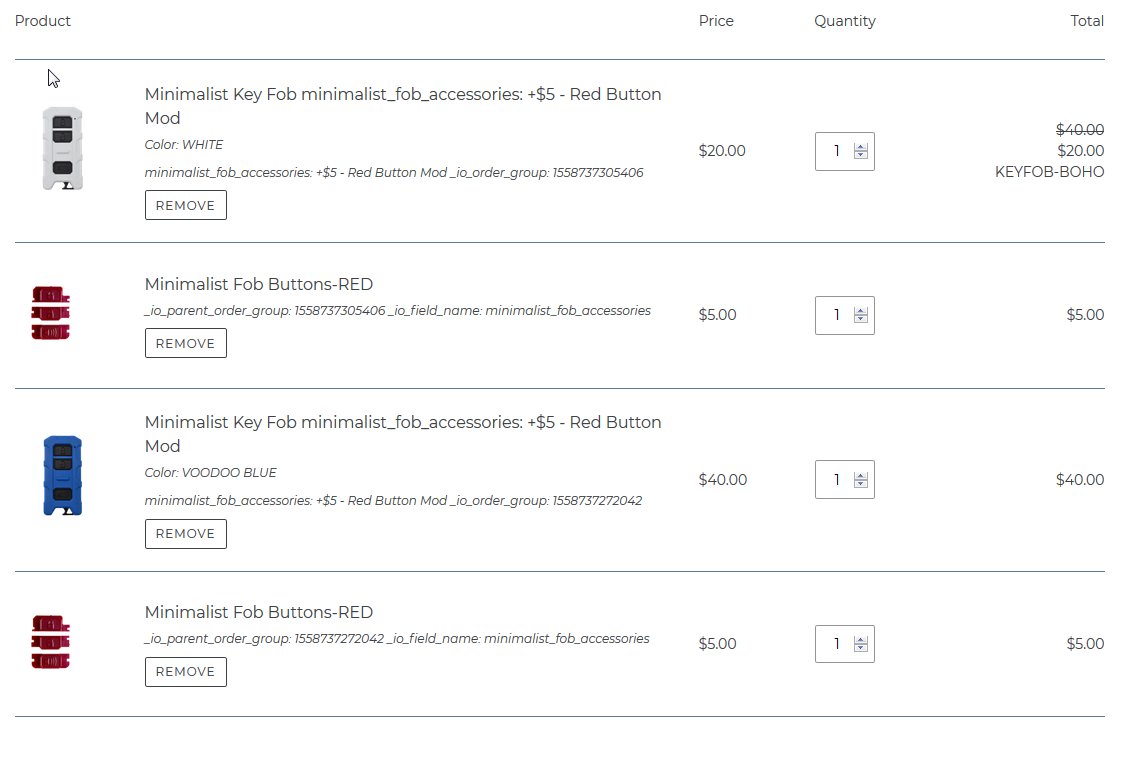Focus the white Key Fob quantity field
The height and width of the screenshot is (762, 1134).
click(836, 151)
